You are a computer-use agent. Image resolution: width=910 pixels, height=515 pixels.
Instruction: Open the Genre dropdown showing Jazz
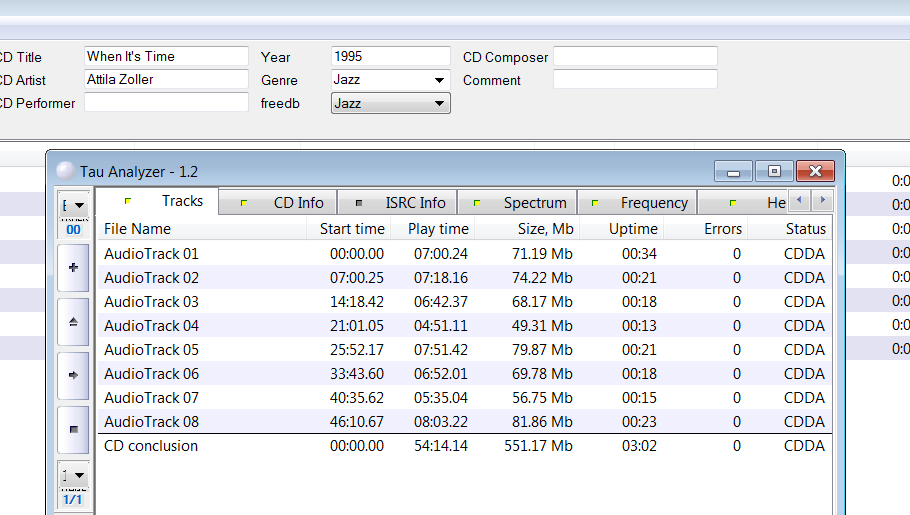tap(391, 80)
